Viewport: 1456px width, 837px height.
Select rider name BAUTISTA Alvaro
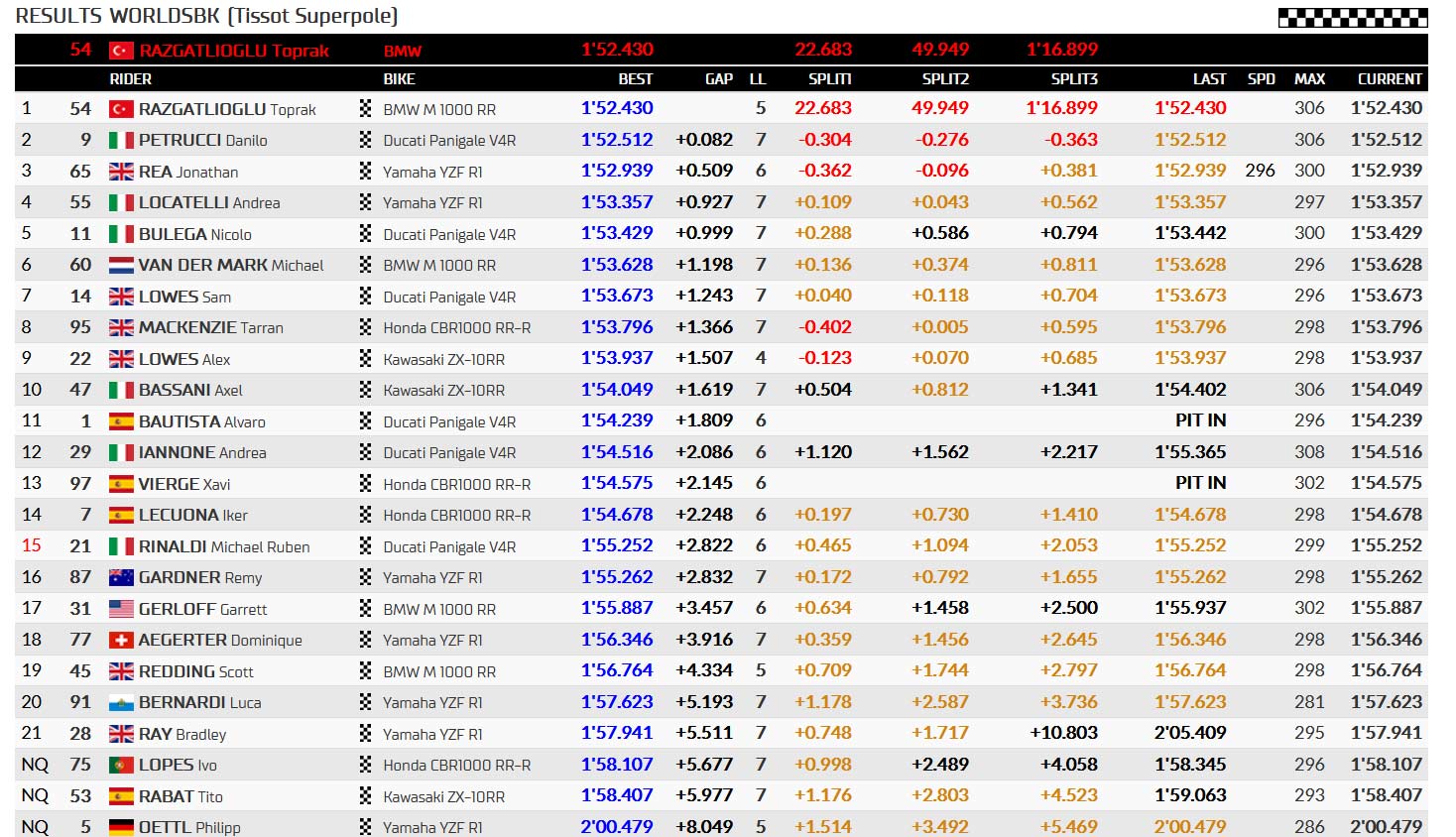(202, 421)
